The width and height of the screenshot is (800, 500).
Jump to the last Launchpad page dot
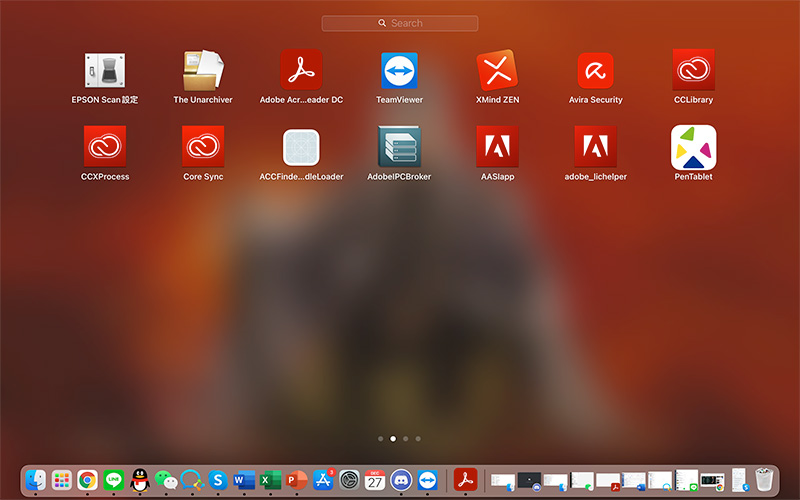[418, 439]
